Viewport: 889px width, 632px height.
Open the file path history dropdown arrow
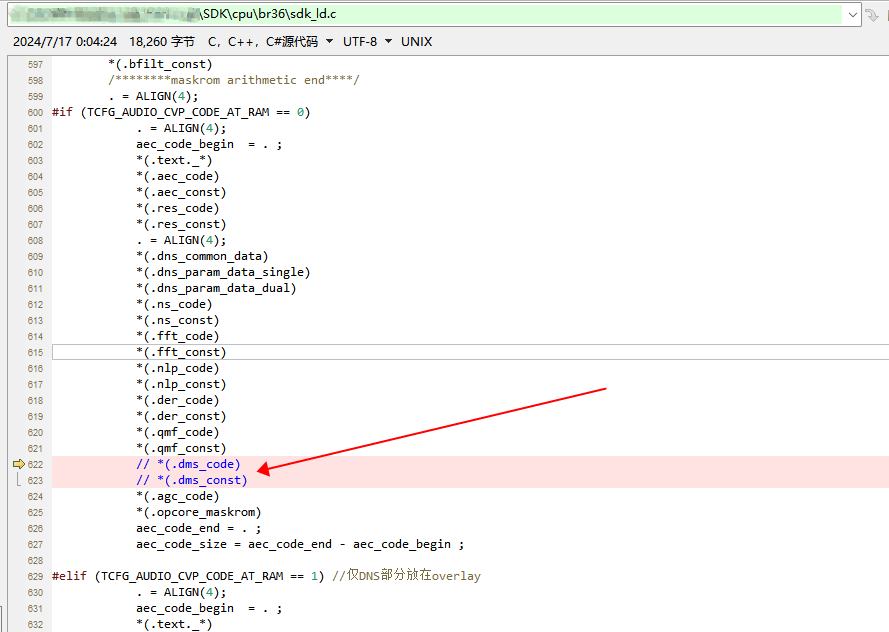[852, 15]
